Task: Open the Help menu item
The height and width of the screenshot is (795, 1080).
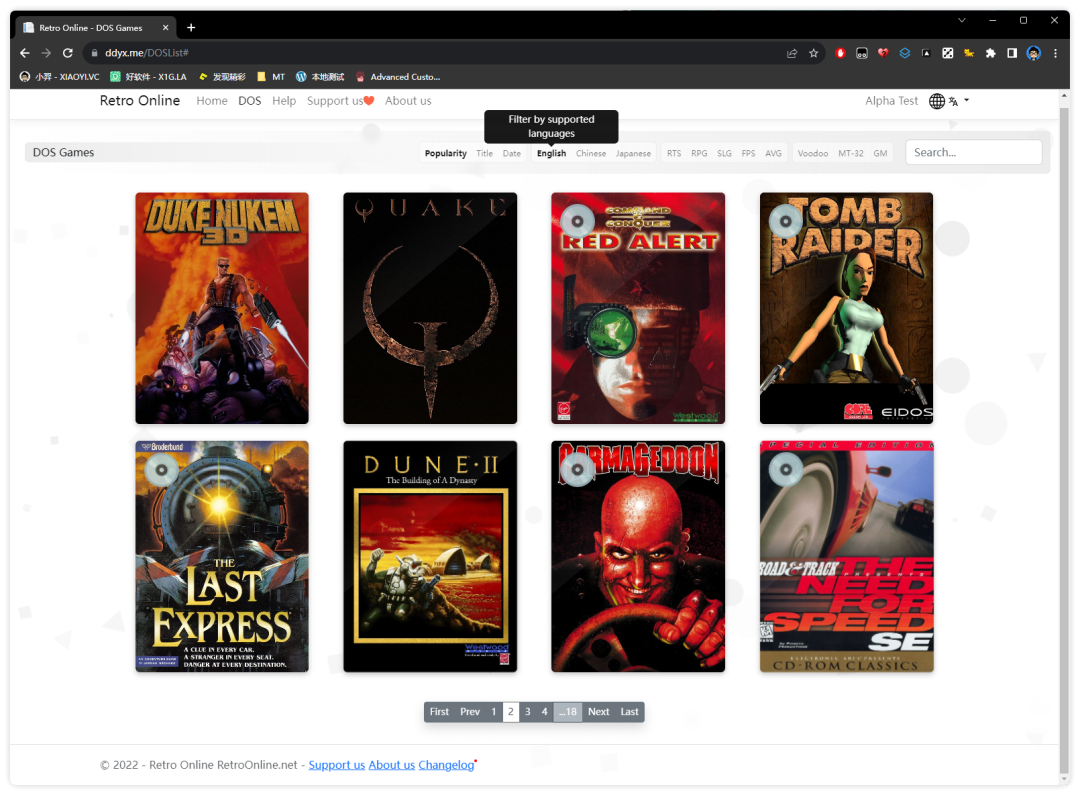Action: pyautogui.click(x=284, y=101)
